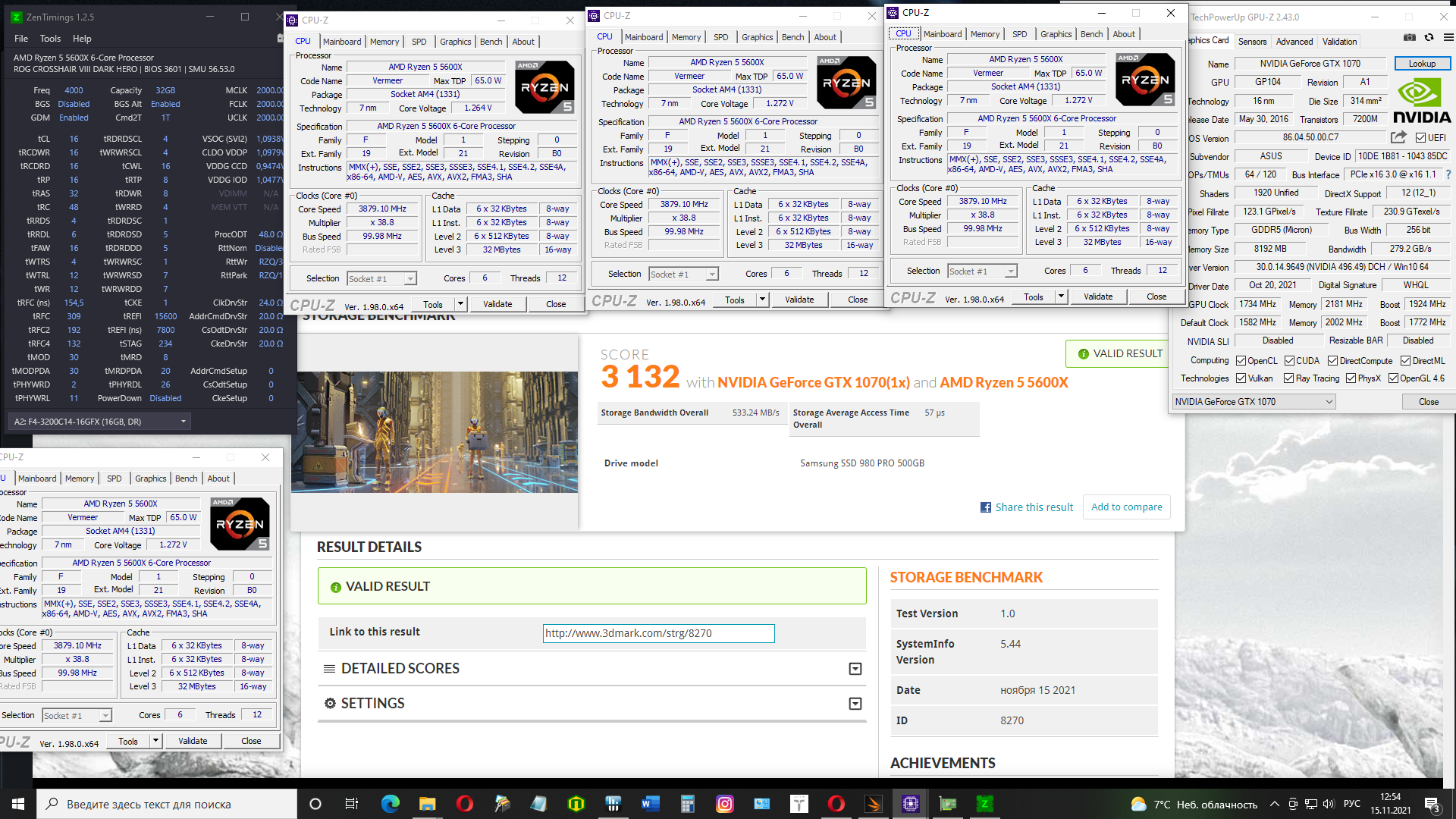Click Close button in GPU-Z
This screenshot has width=1456, height=819.
pyautogui.click(x=1428, y=402)
